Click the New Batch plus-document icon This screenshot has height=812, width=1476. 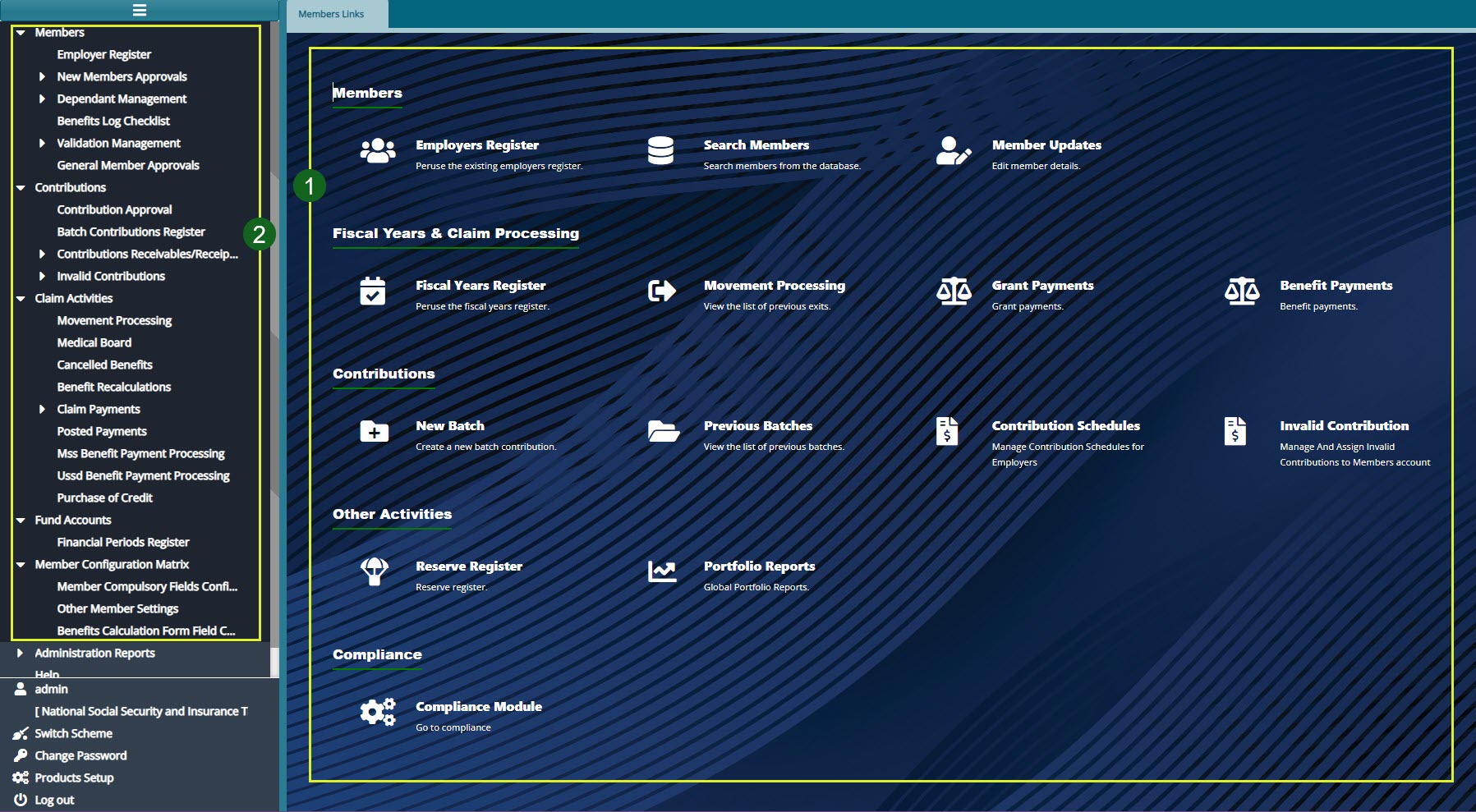(x=374, y=432)
